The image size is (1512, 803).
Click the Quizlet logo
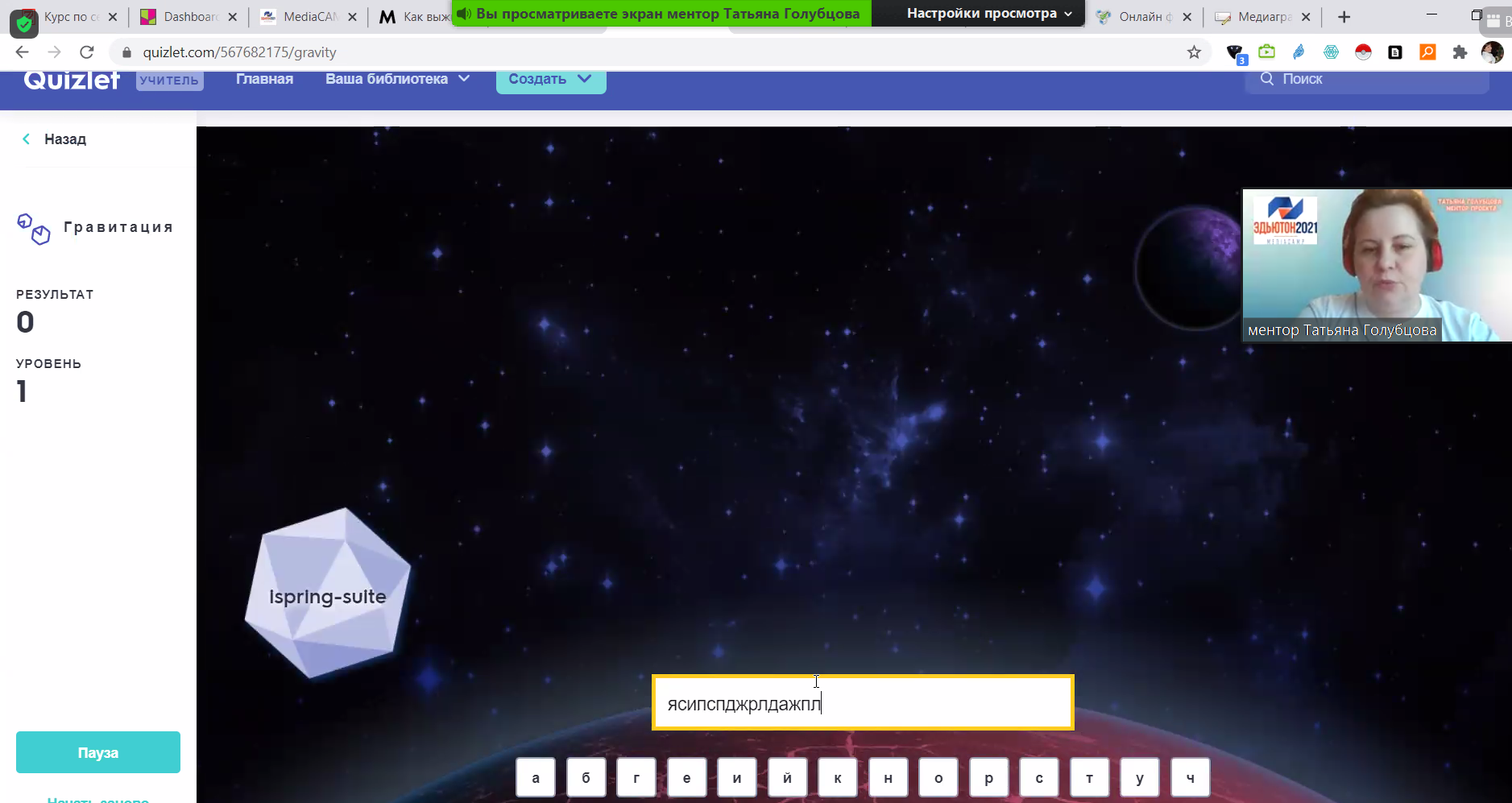[72, 79]
